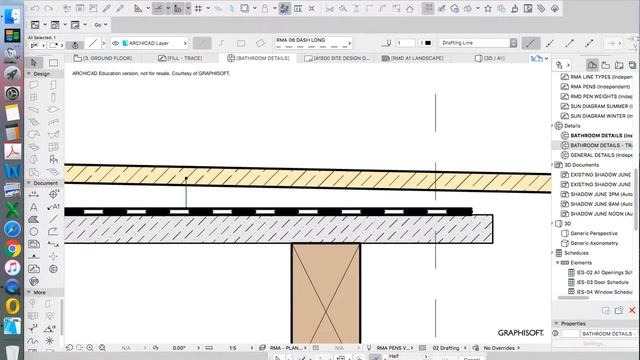Switch to A1500 SITE DESIGN tab
The width and height of the screenshot is (640, 360).
pyautogui.click(x=337, y=58)
